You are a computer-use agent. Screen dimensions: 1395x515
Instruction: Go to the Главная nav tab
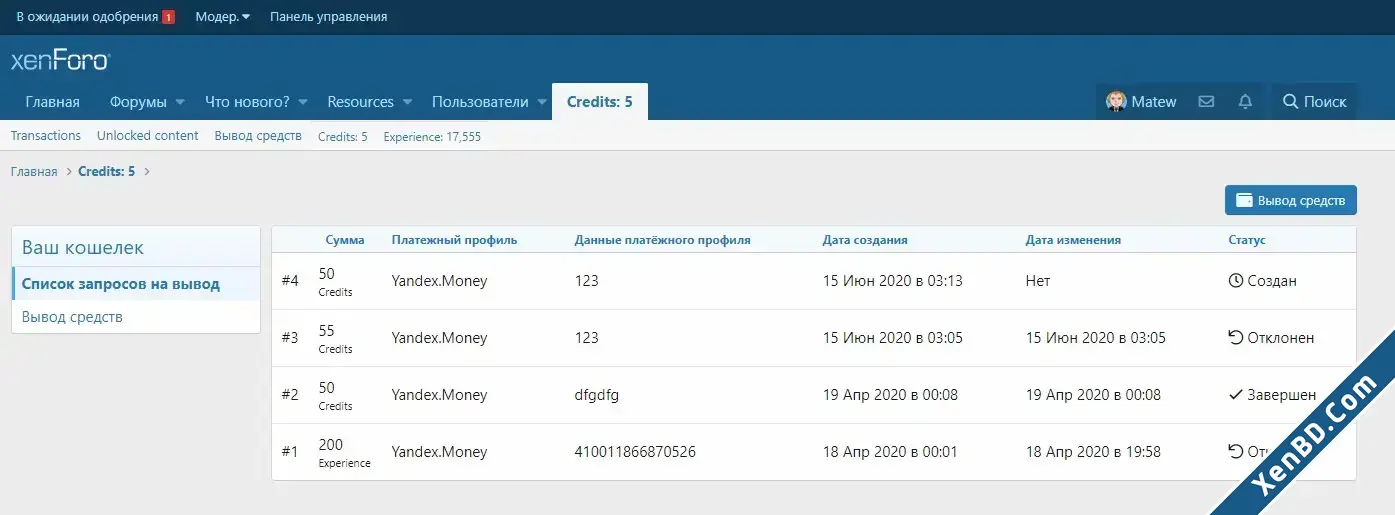[x=53, y=102]
